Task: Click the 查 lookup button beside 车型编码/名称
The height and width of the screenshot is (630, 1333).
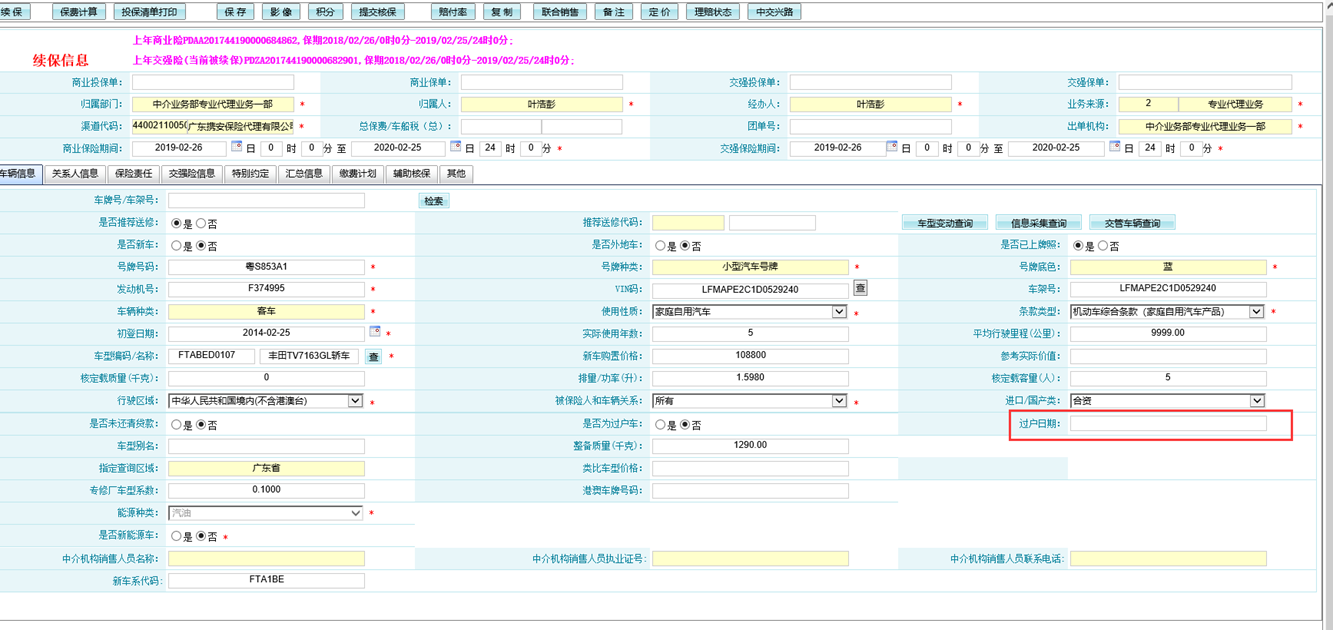Action: click(x=373, y=356)
